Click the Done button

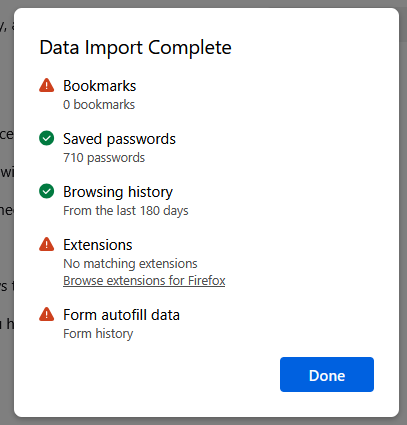[x=327, y=374]
